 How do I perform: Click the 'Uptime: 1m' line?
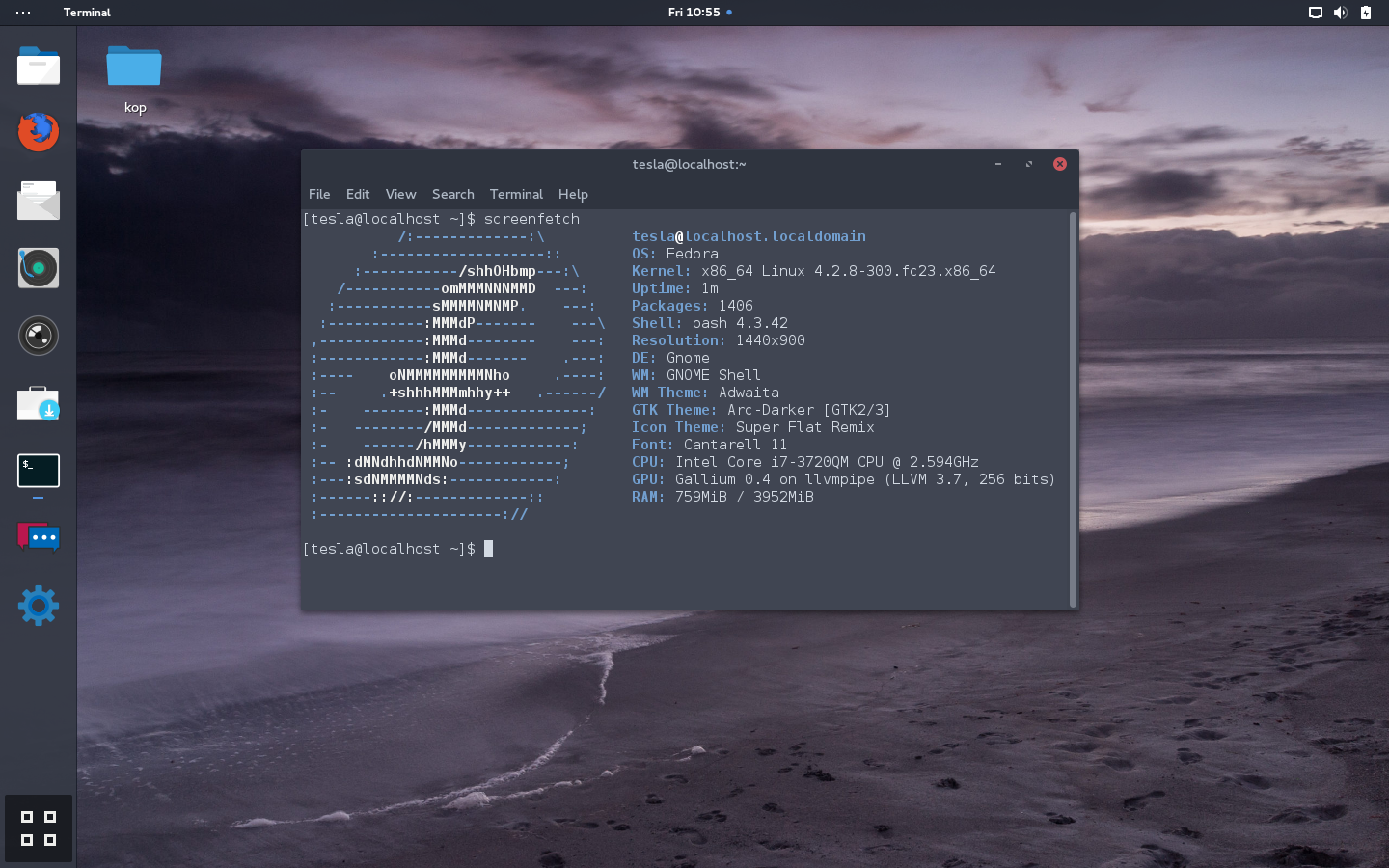pyautogui.click(x=675, y=288)
